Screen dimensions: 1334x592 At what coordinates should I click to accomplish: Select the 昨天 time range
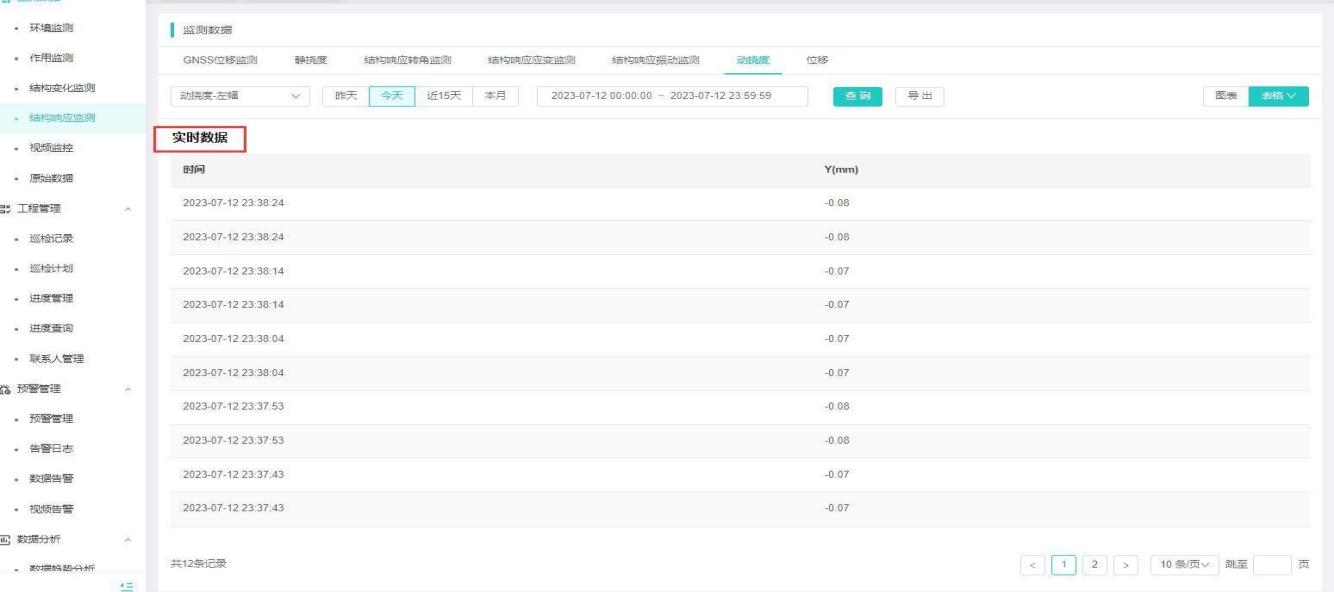pos(346,96)
